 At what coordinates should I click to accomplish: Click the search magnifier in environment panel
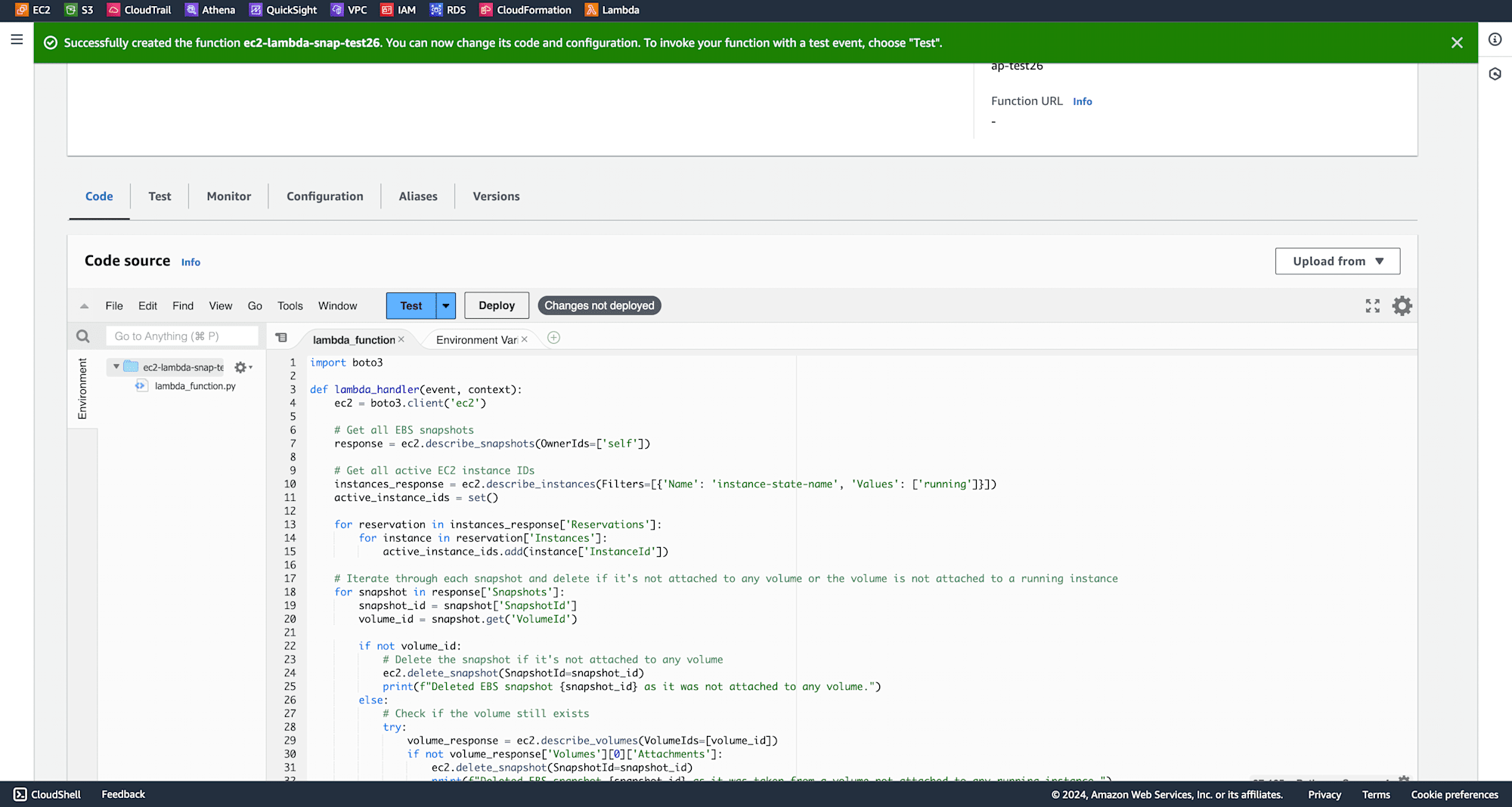tap(83, 336)
